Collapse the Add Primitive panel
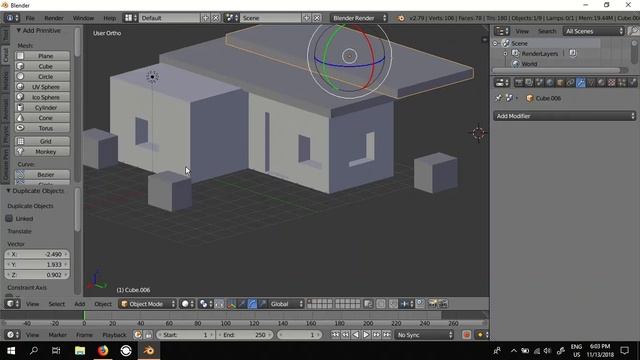 [x=19, y=30]
